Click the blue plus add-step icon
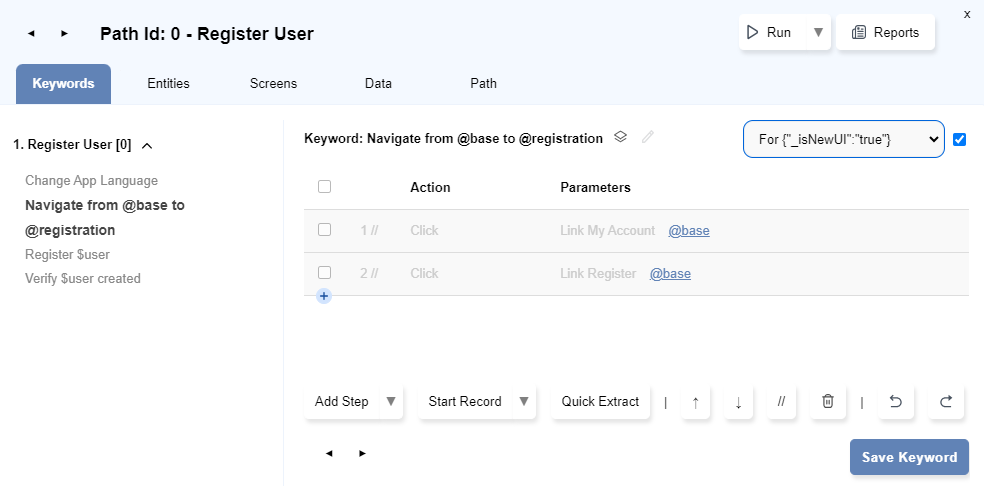Image resolution: width=984 pixels, height=489 pixels. click(324, 296)
